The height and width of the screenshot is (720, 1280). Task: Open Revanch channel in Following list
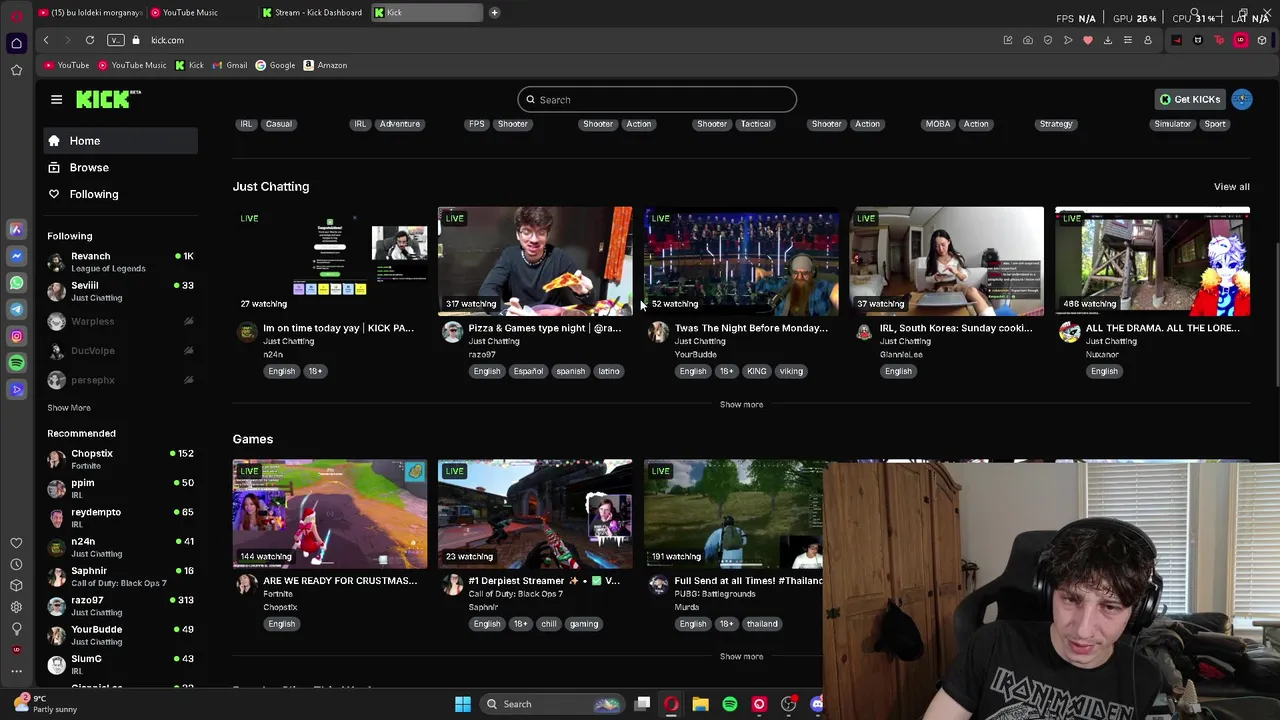click(122, 262)
